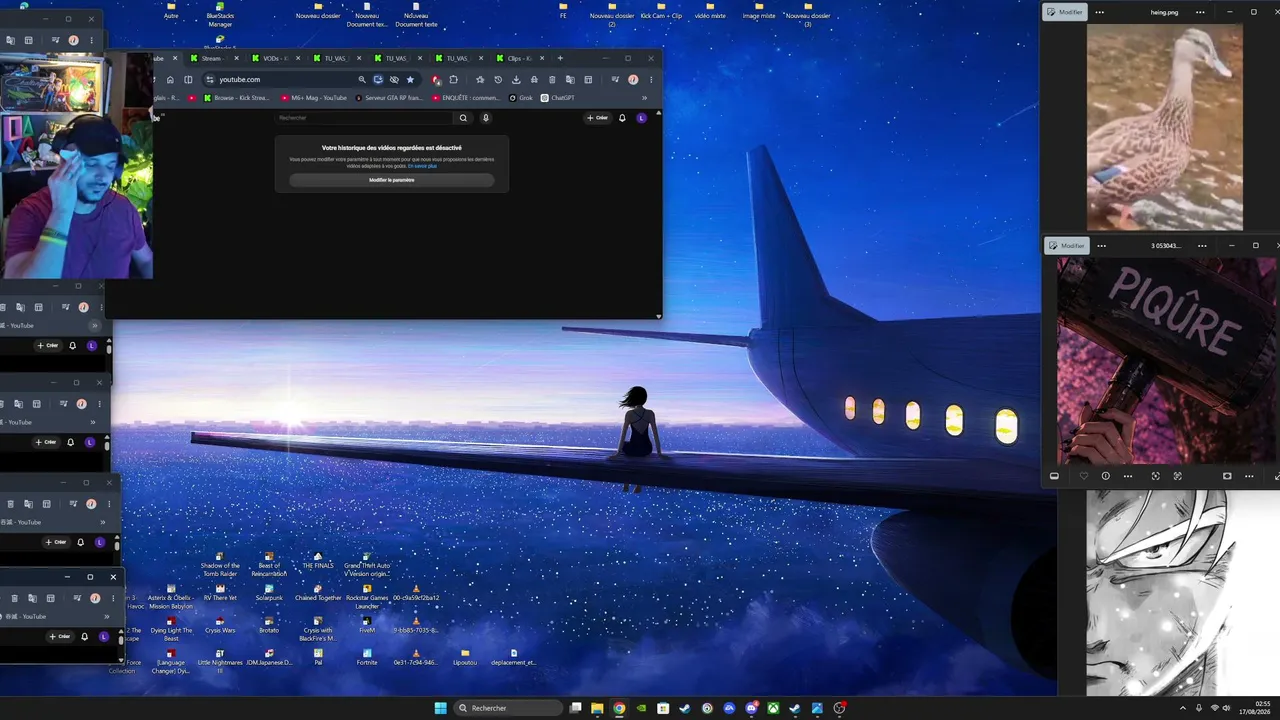Open browser downloads arrow icon
Screen dimensions: 1280x720
(x=516, y=80)
